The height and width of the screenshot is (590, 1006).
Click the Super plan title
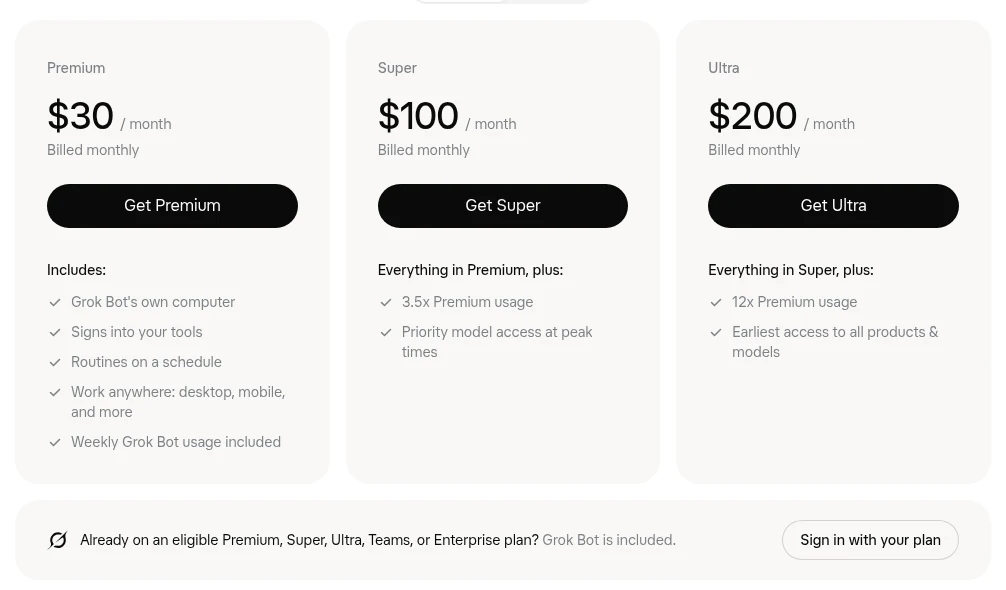397,68
